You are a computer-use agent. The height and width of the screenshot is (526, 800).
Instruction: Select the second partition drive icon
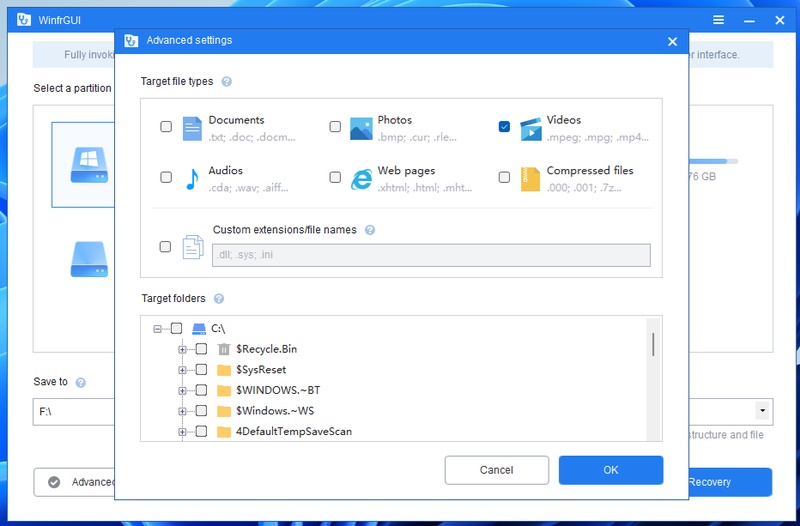click(x=89, y=259)
